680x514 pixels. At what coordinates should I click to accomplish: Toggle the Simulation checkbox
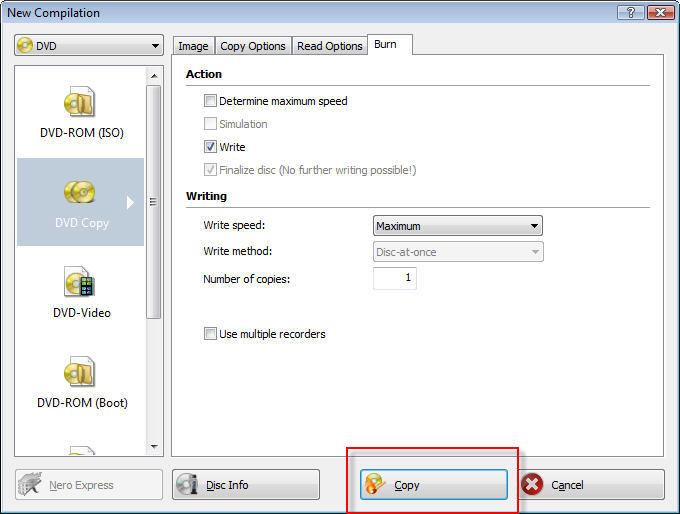click(210, 124)
